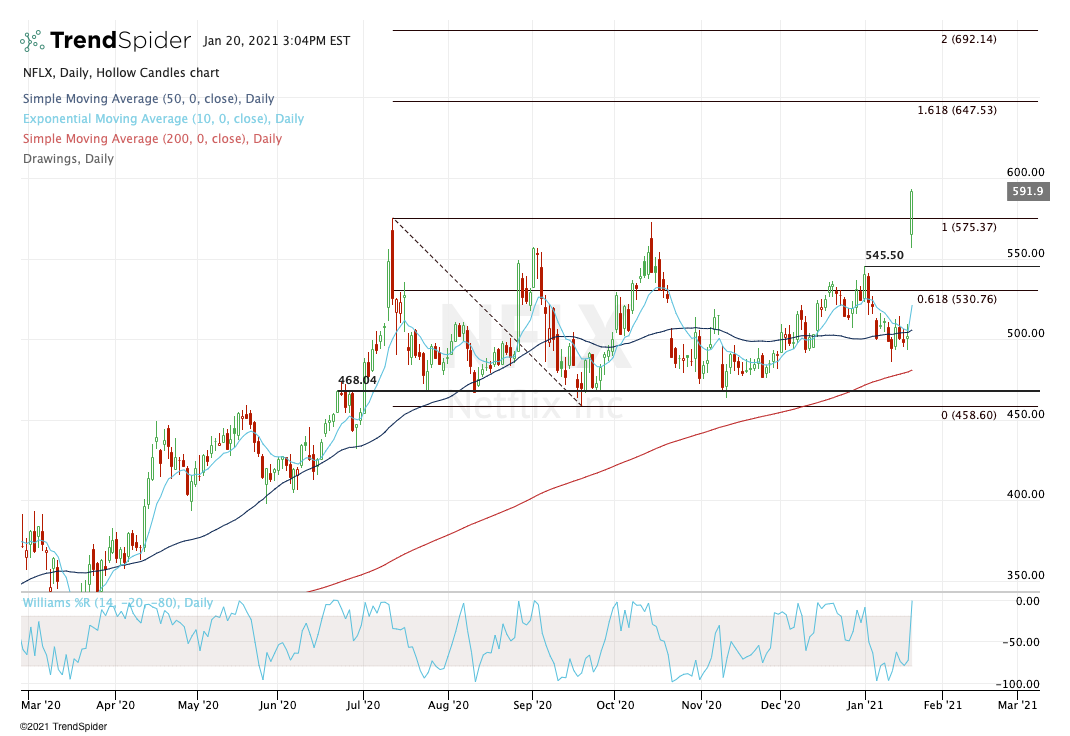
Task: Click the Fibonacci label 0.618 (530.76)
Action: (957, 299)
